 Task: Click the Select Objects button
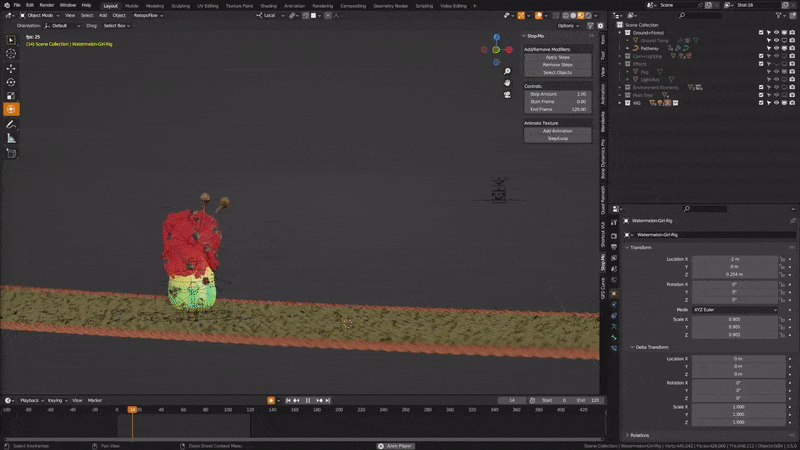(x=558, y=72)
